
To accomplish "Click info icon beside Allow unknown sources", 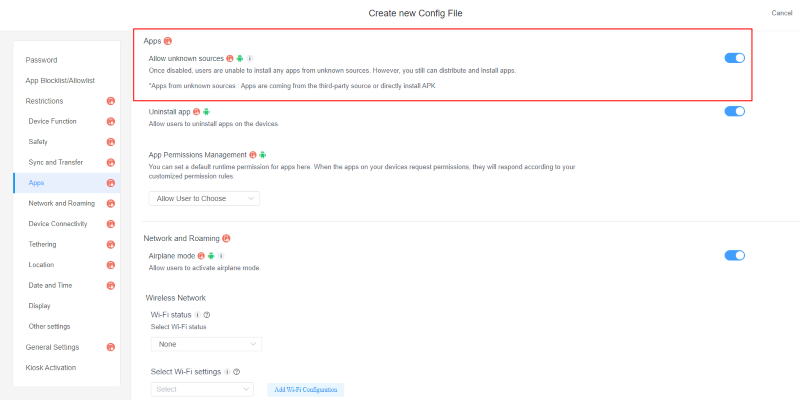I will click(250, 59).
